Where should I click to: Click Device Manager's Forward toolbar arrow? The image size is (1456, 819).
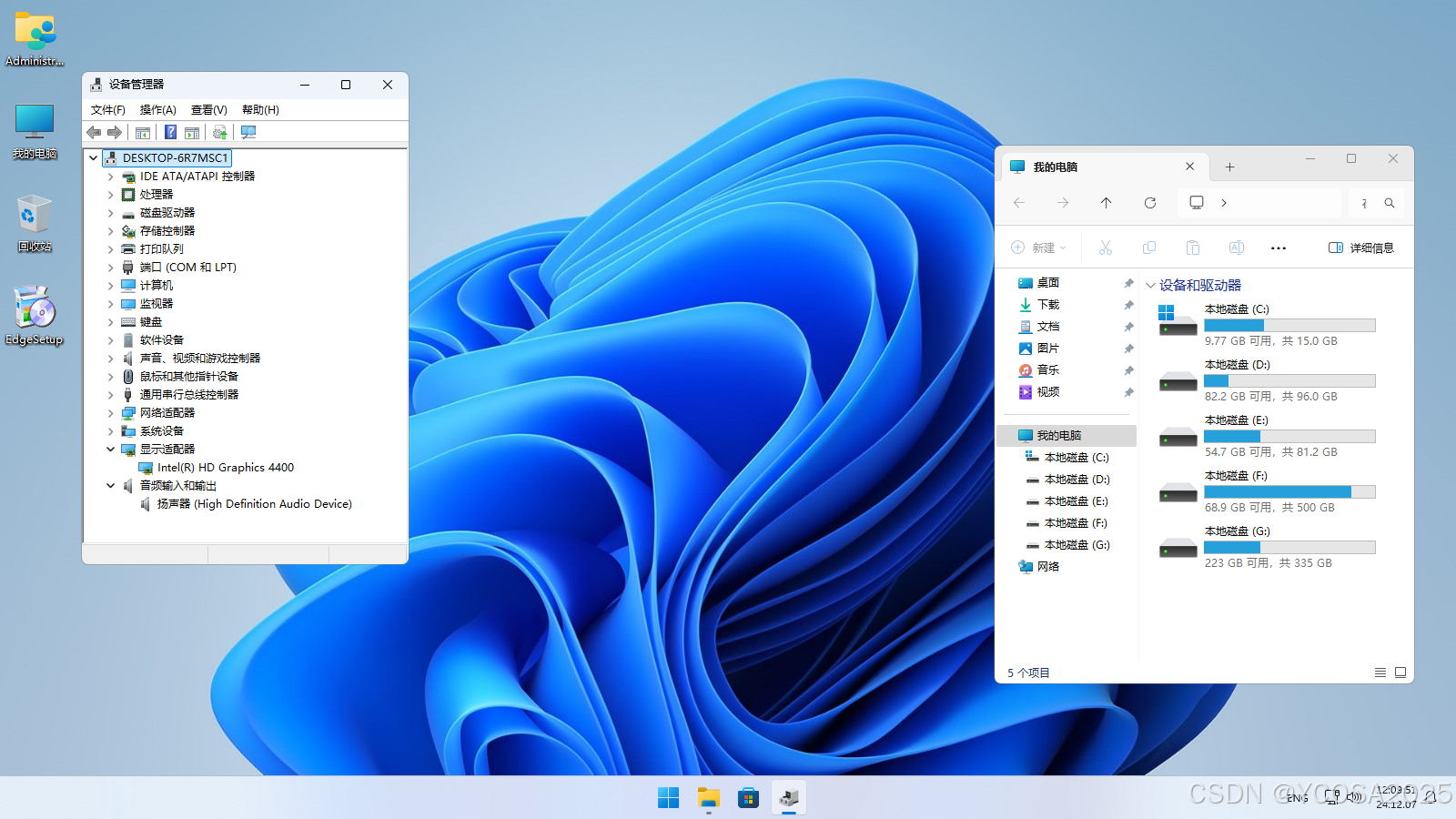[115, 133]
